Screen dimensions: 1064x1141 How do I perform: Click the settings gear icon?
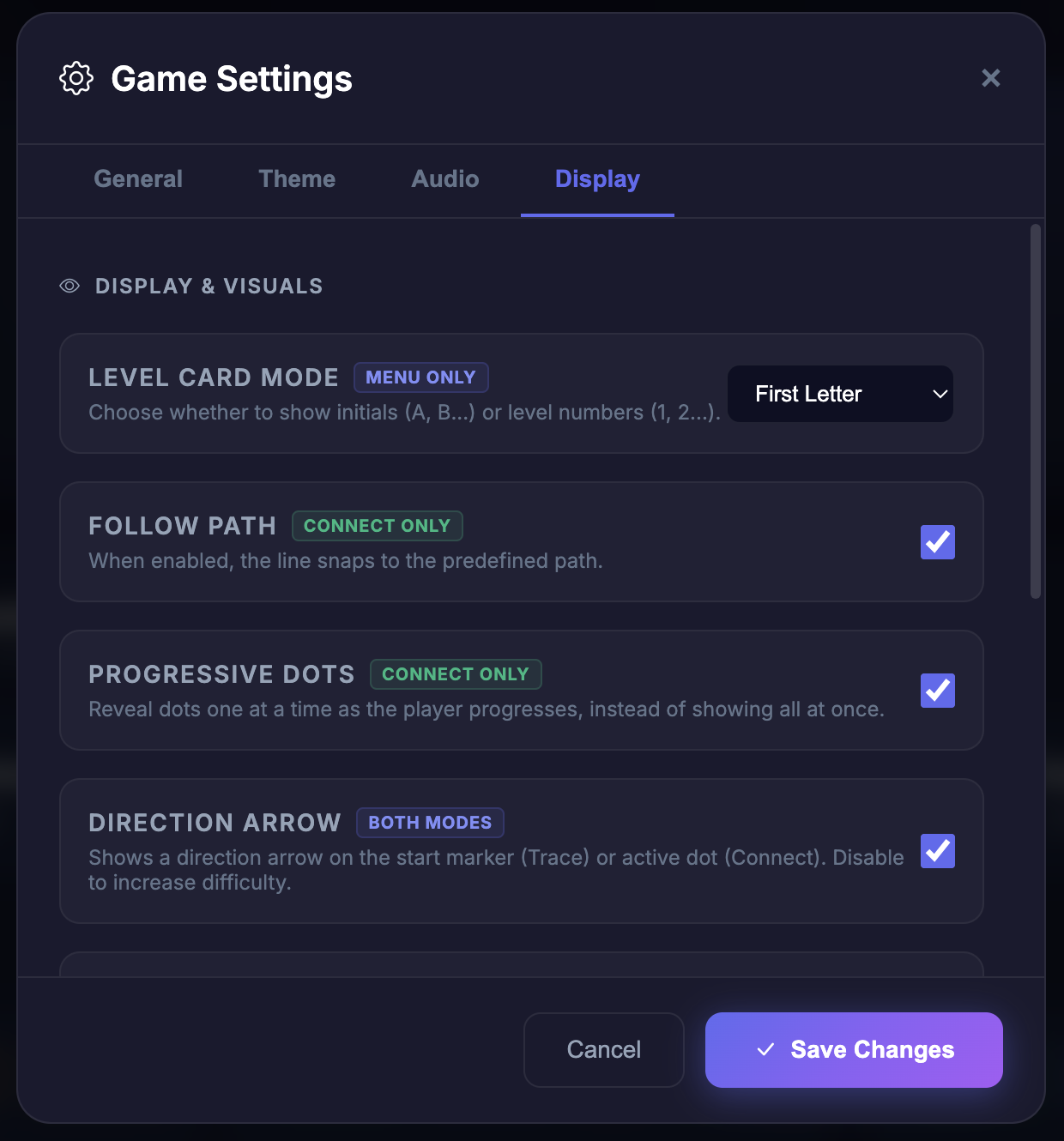click(76, 78)
